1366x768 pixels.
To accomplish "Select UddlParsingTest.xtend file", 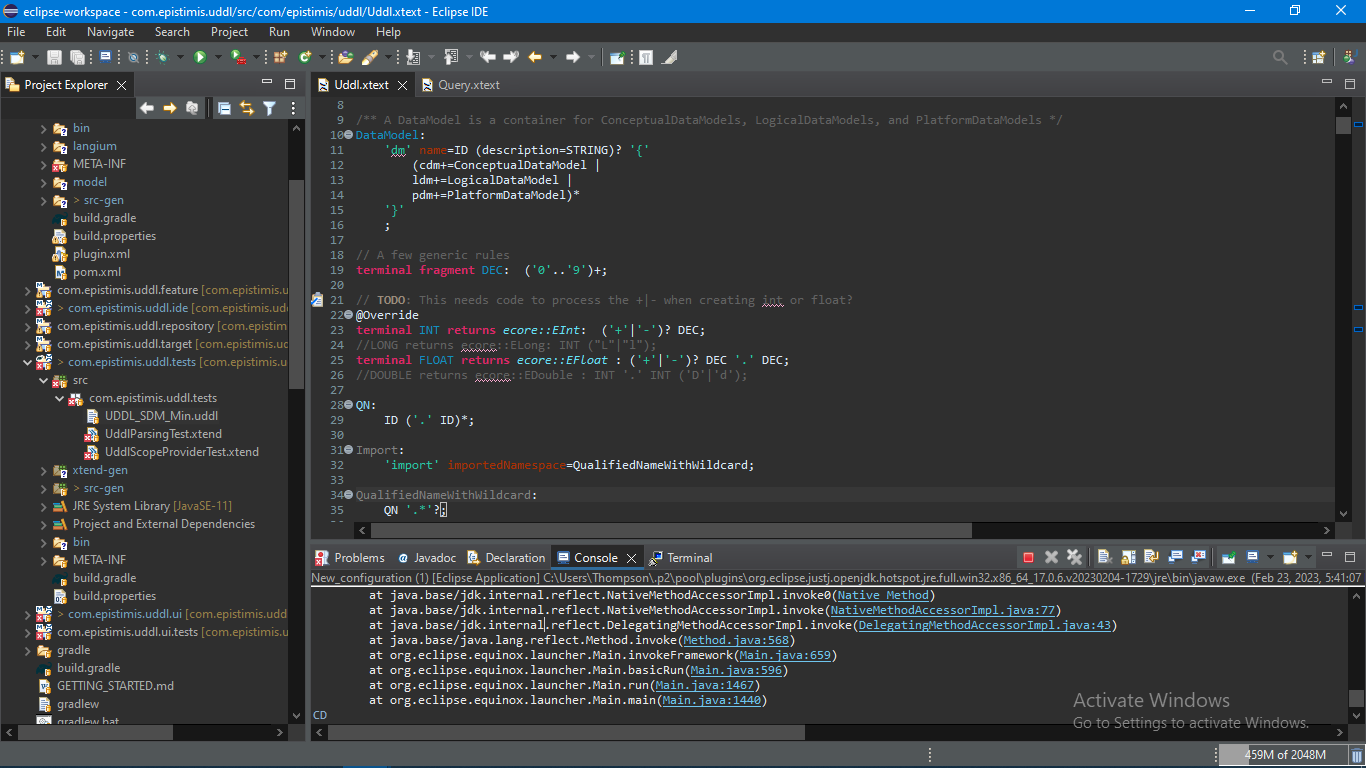I will 163,434.
